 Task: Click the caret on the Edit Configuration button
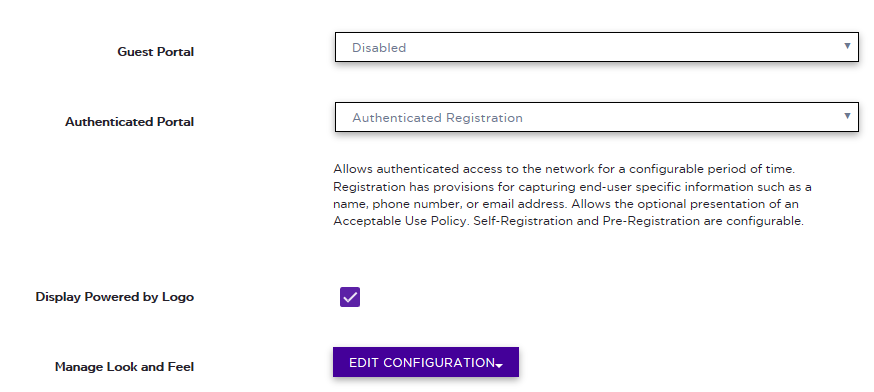499,365
